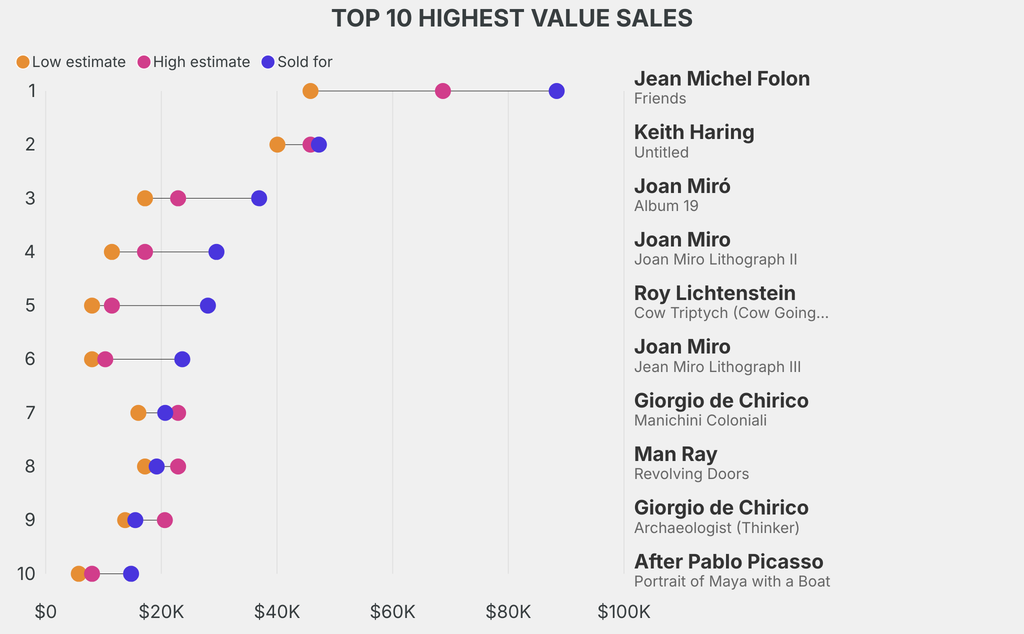Image resolution: width=1024 pixels, height=634 pixels.
Task: Click Sold for dot for After Pablo Picasso
Action: pos(131,574)
